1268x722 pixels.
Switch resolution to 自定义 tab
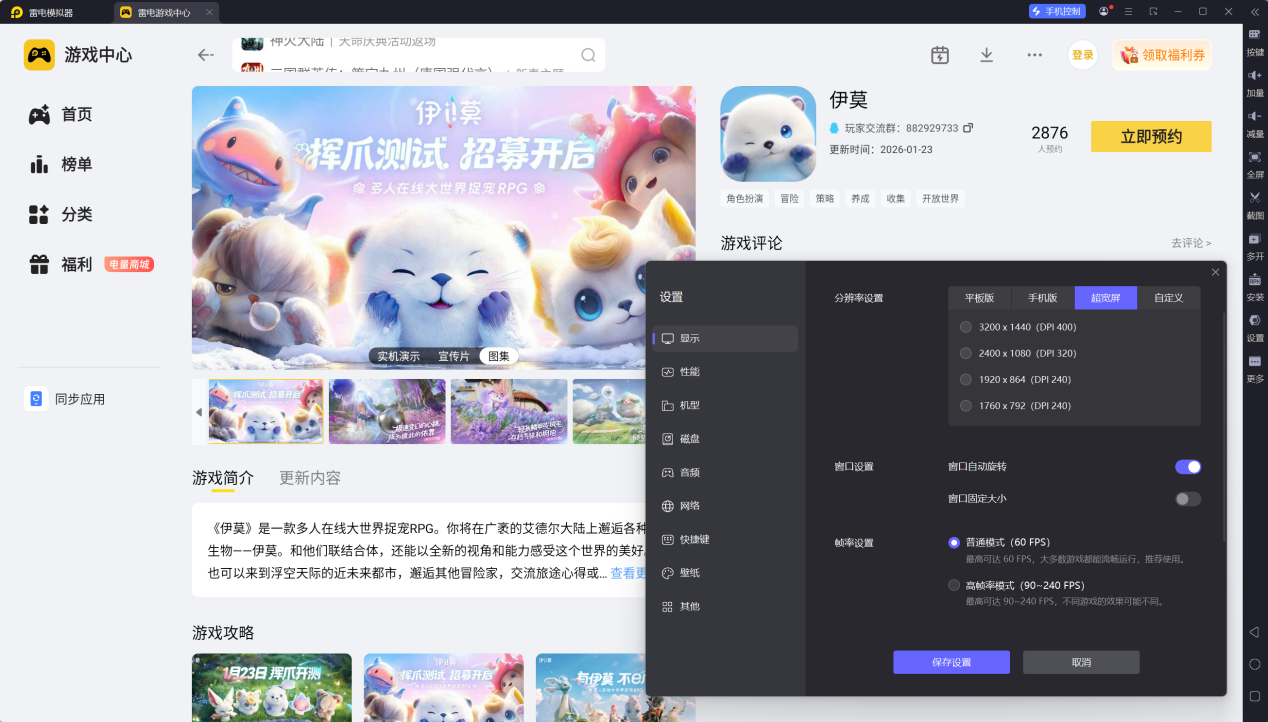click(x=1168, y=298)
